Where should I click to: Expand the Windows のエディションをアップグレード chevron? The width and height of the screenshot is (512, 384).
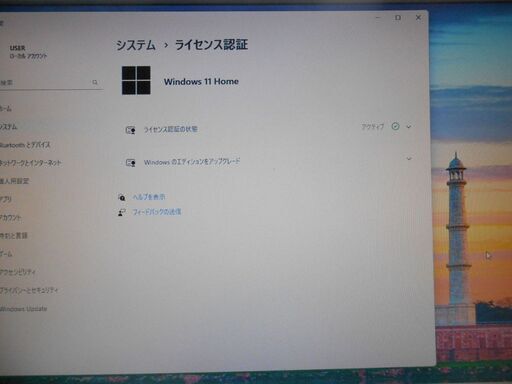[409, 159]
